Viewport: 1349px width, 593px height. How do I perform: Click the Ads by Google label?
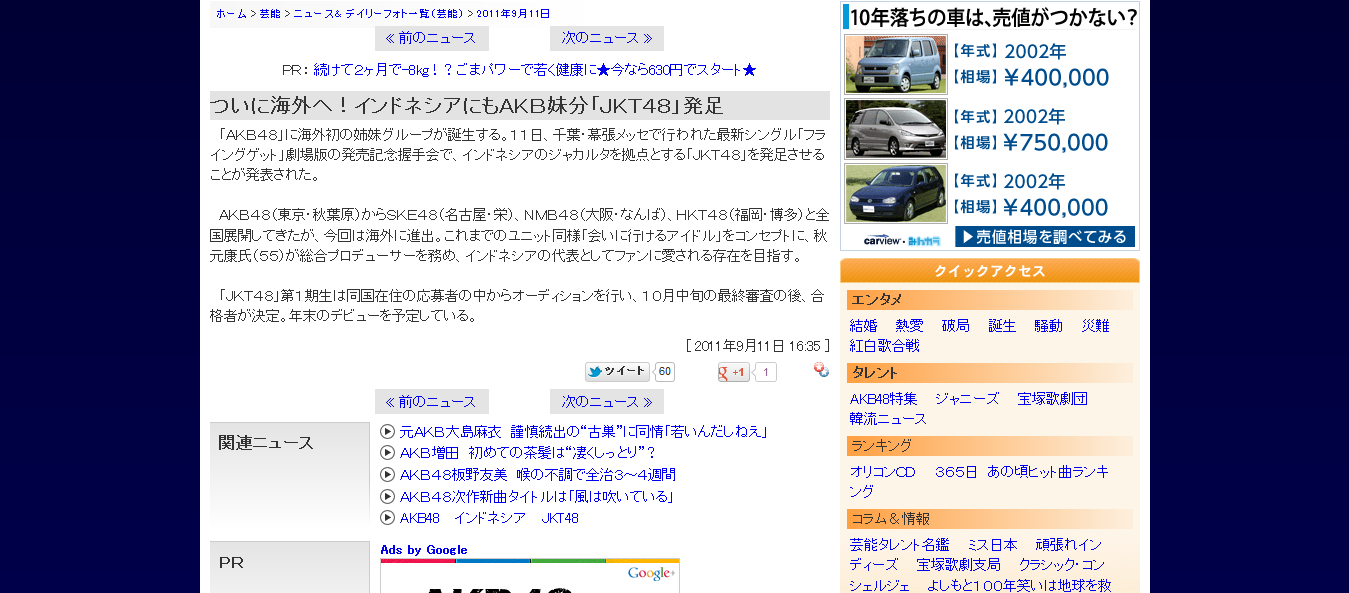tap(424, 550)
